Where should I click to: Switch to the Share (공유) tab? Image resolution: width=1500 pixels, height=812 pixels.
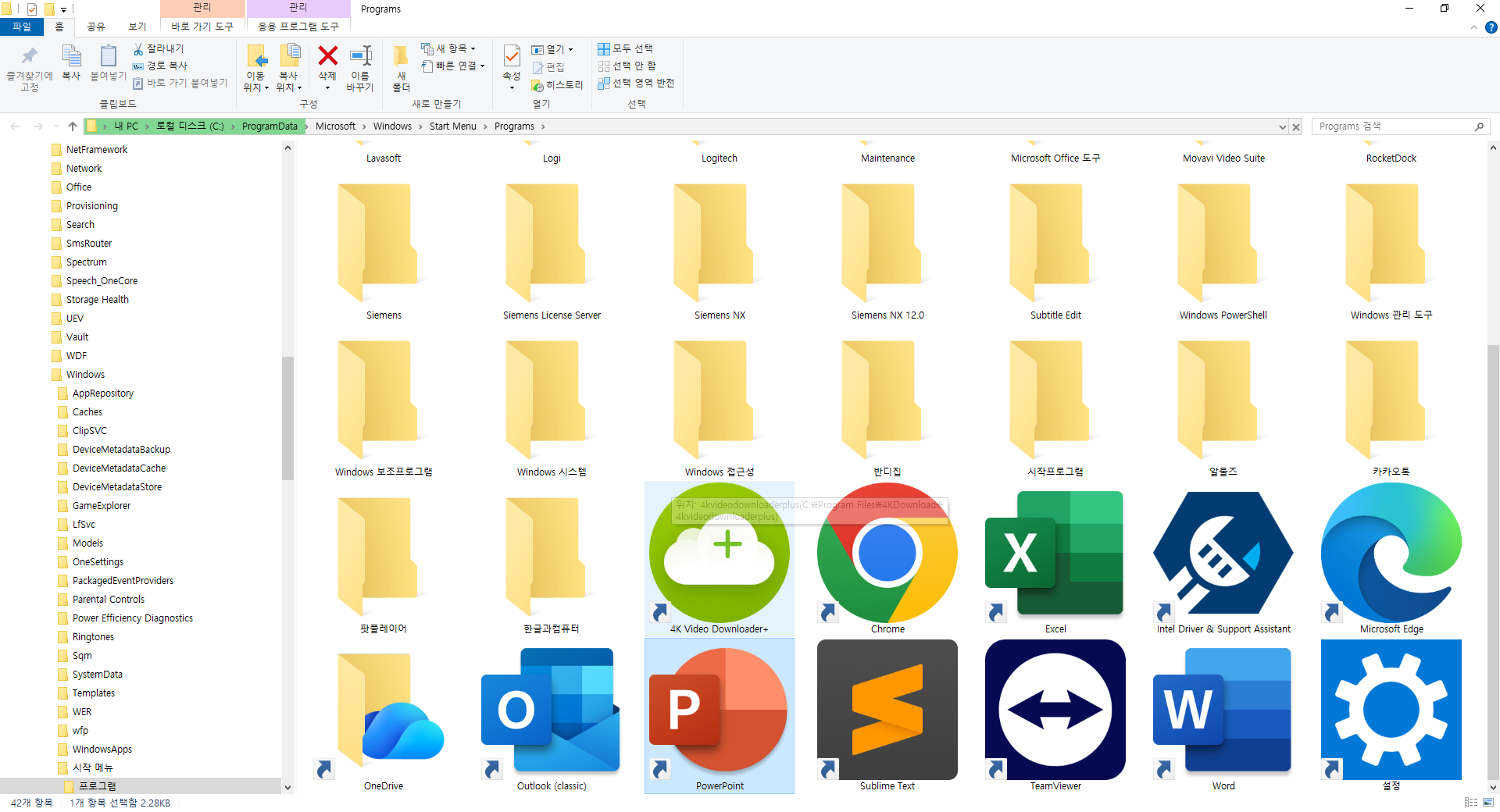tap(96, 27)
